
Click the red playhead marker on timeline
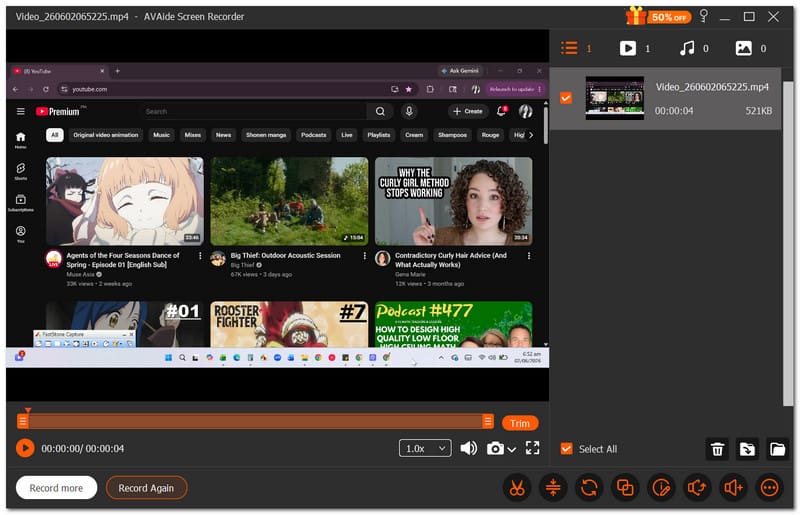tap(28, 410)
